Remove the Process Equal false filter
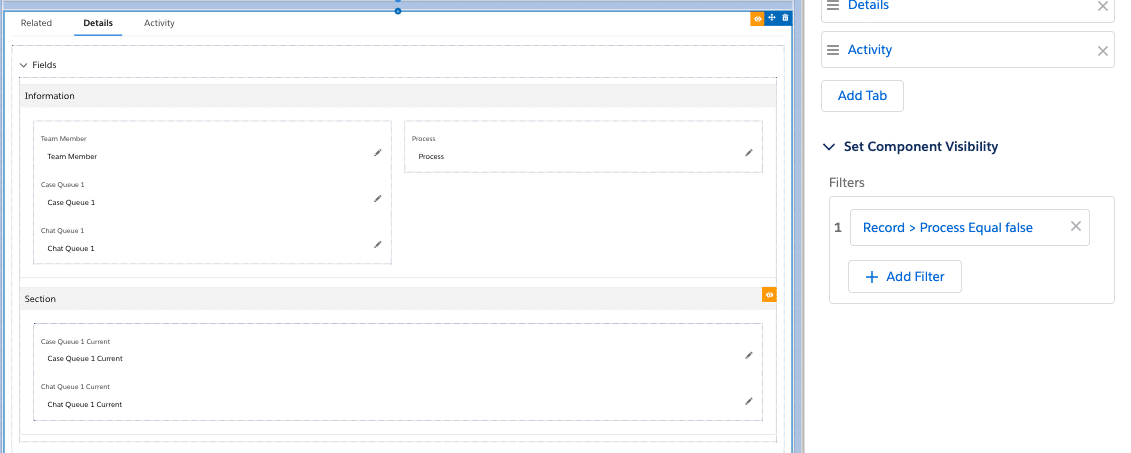Screen dimensions: 1131x453 coord(1075,226)
